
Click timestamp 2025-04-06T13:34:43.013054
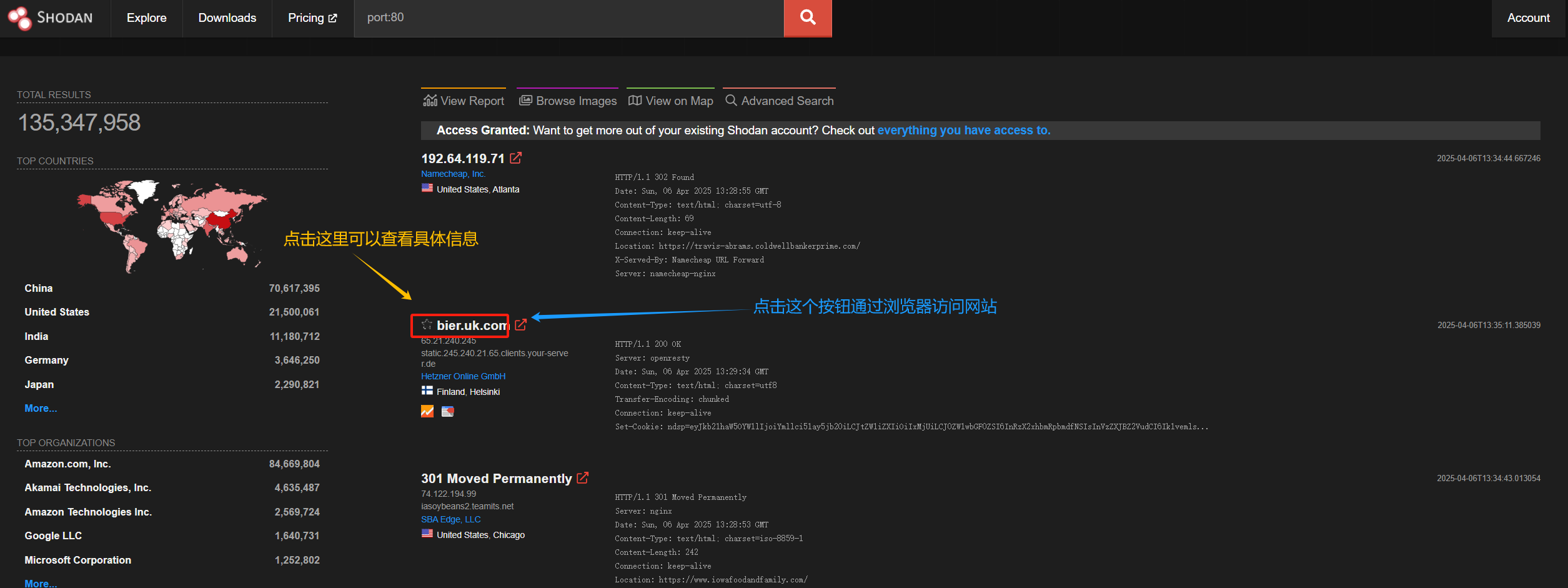click(1488, 479)
